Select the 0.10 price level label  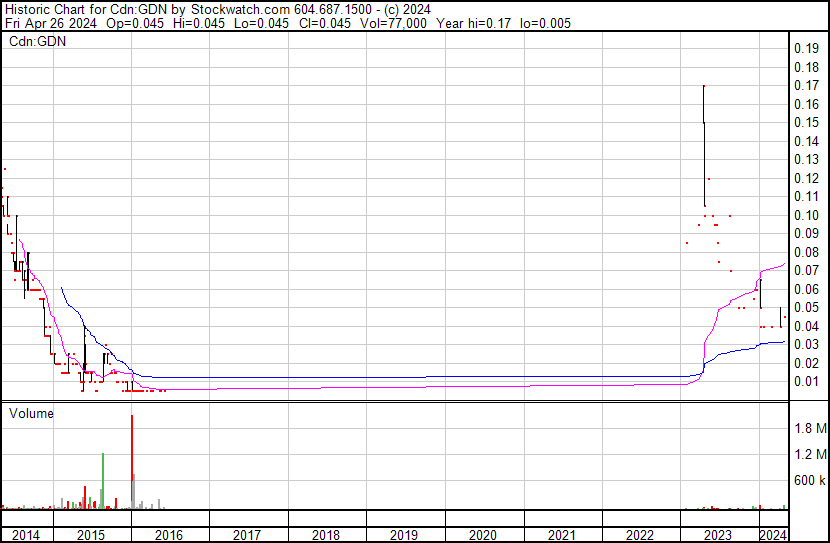805,215
